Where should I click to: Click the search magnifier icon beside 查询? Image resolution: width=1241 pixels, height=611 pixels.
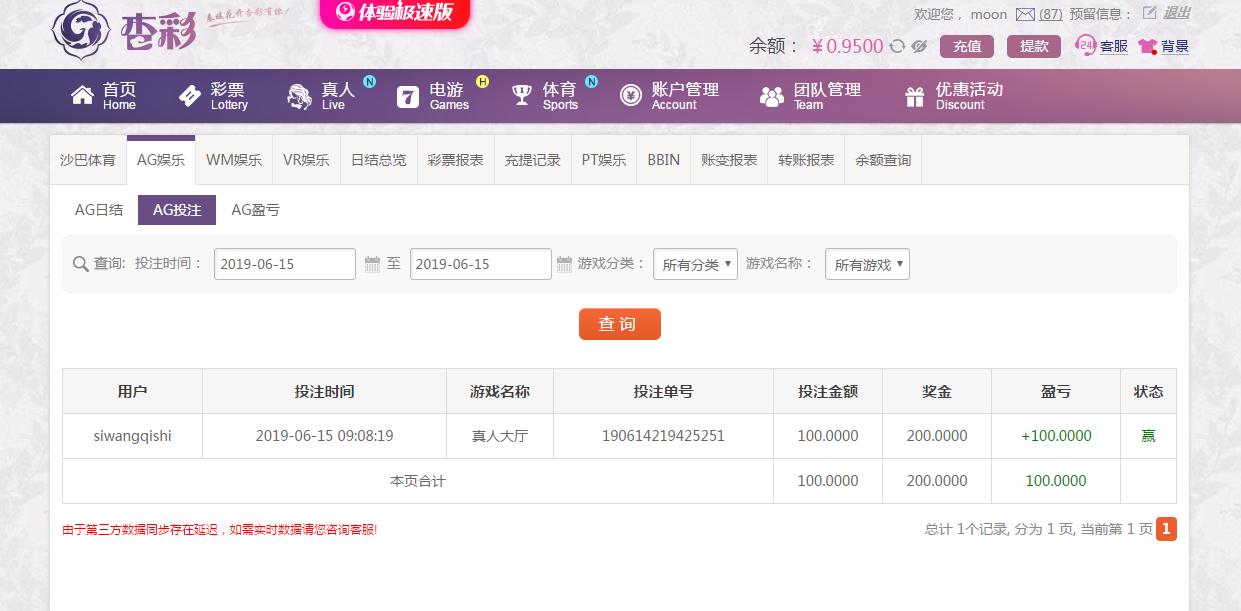click(81, 264)
